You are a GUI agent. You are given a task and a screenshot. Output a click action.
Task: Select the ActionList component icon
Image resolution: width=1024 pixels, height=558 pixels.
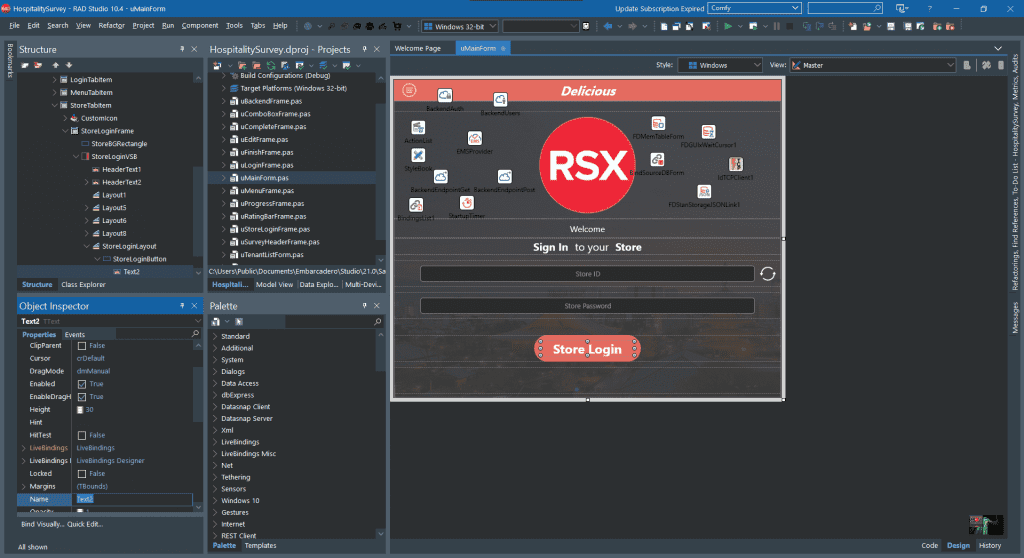point(418,127)
